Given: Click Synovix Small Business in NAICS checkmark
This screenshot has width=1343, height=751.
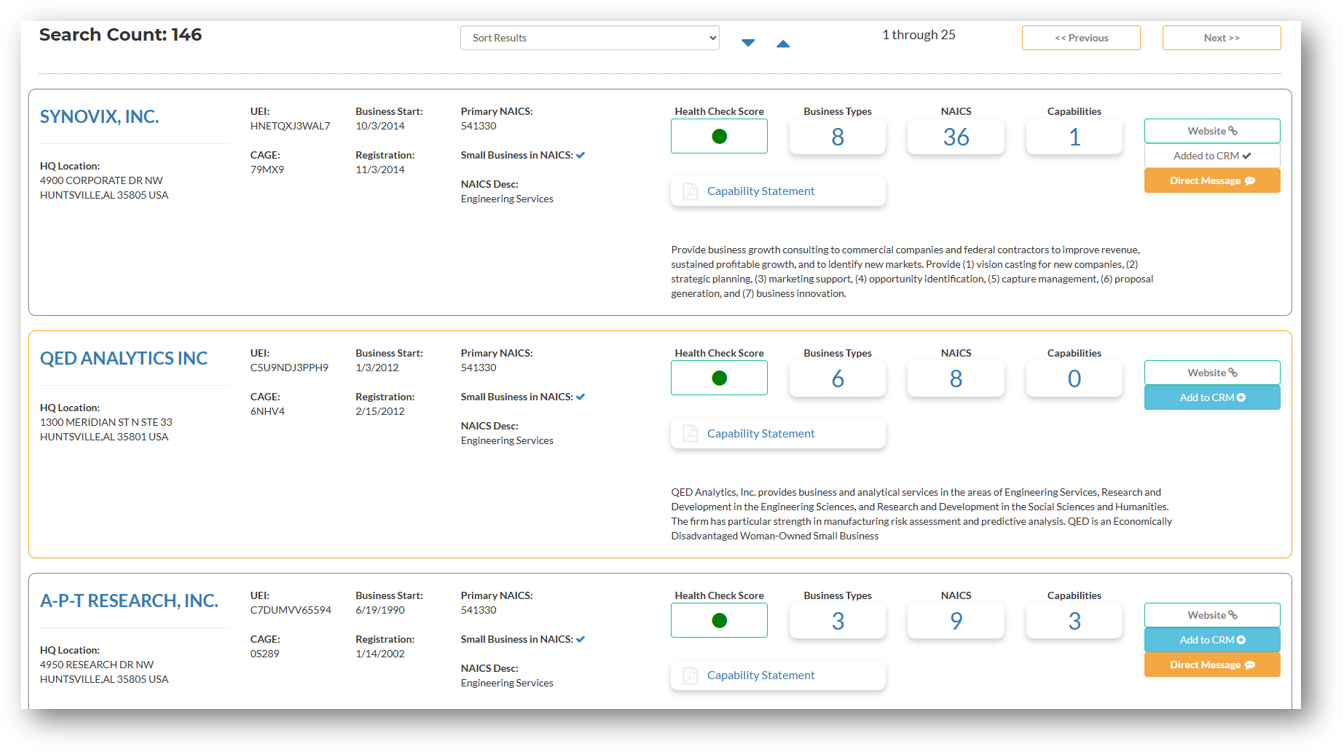Looking at the screenshot, I should point(581,155).
